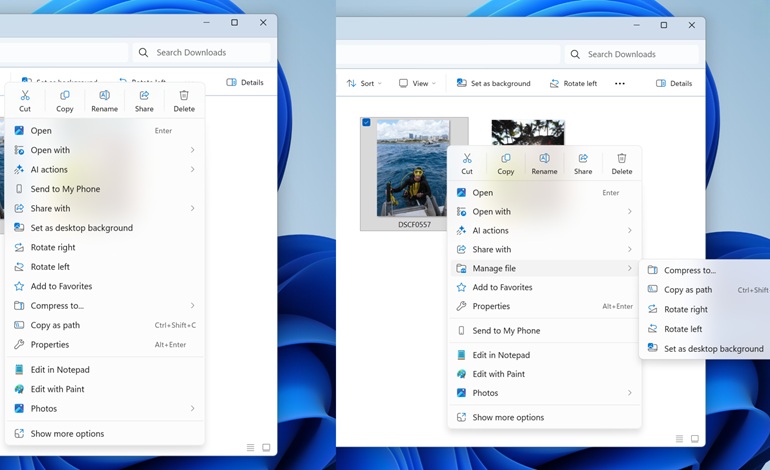770x470 pixels.
Task: Choose Rotate right in left context menu
Action: click(x=105, y=247)
